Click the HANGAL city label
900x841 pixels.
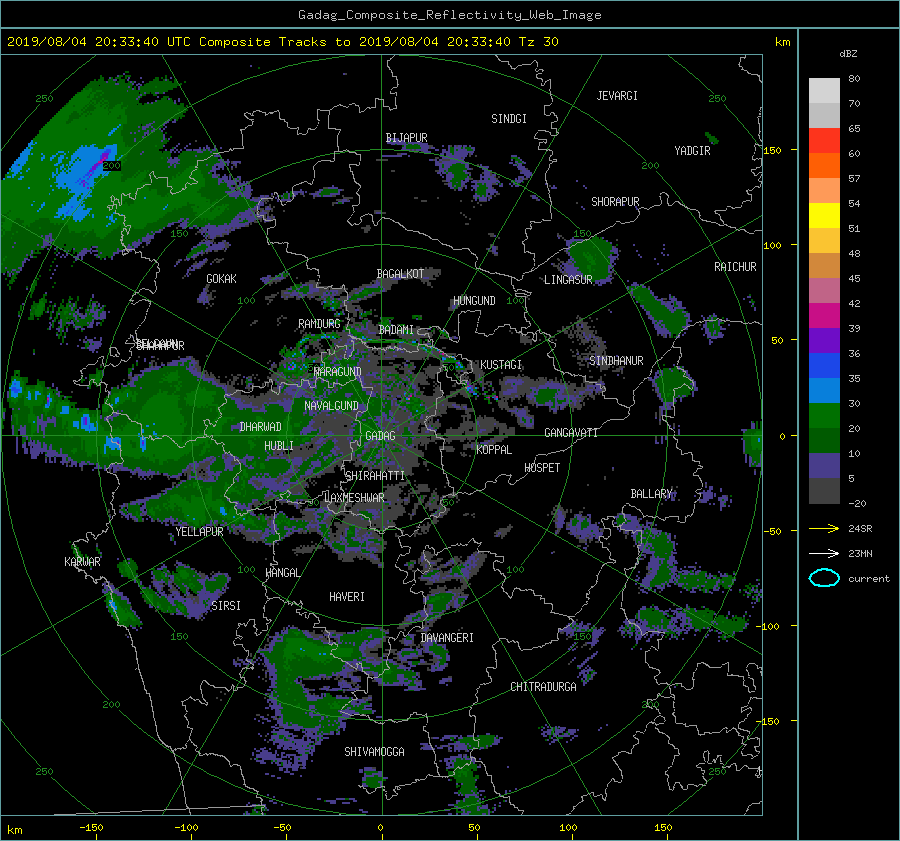click(282, 573)
